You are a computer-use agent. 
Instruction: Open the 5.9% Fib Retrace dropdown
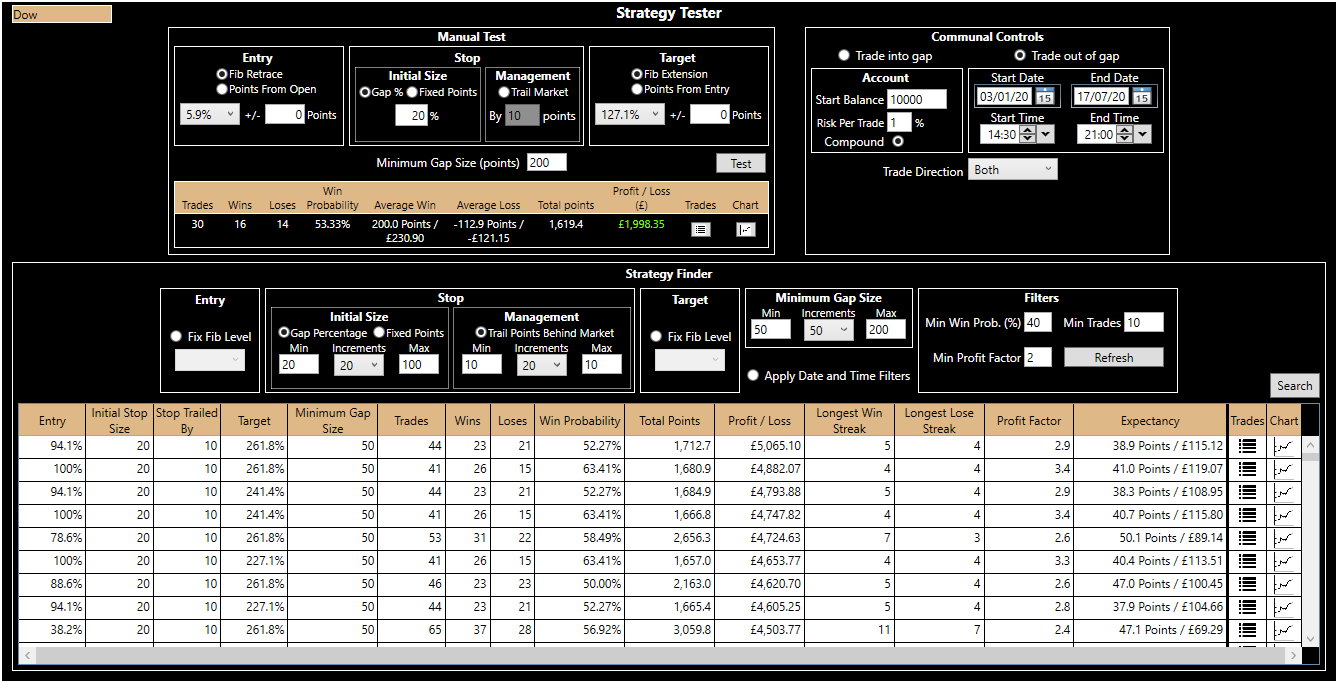[x=210, y=115]
